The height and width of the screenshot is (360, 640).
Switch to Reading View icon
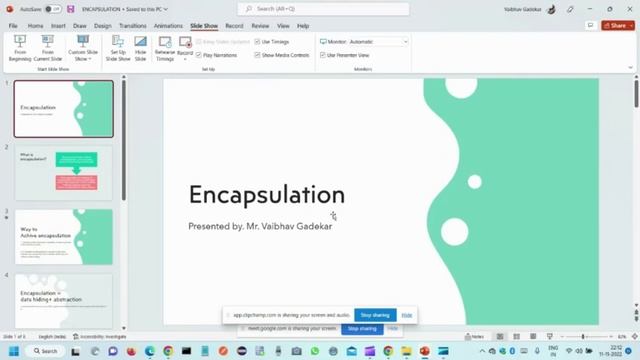(x=533, y=336)
